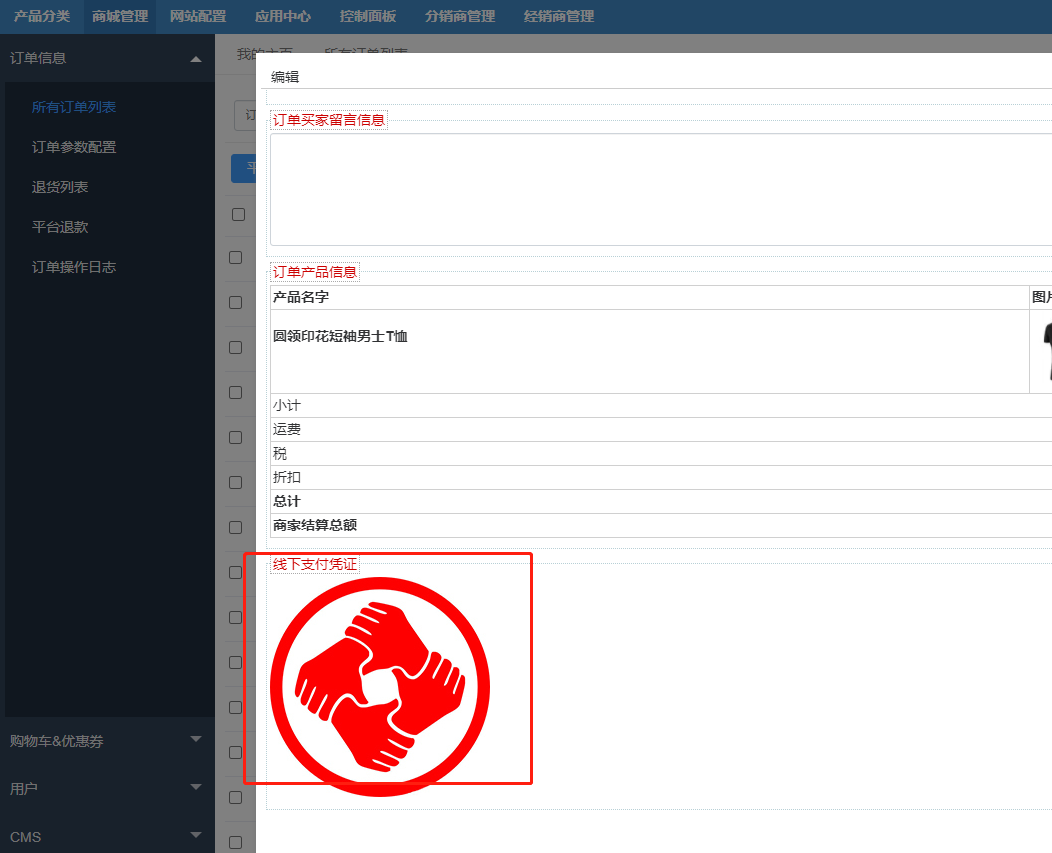Click the 商家结算总额 row label
Image resolution: width=1052 pixels, height=853 pixels.
pyautogui.click(x=315, y=525)
